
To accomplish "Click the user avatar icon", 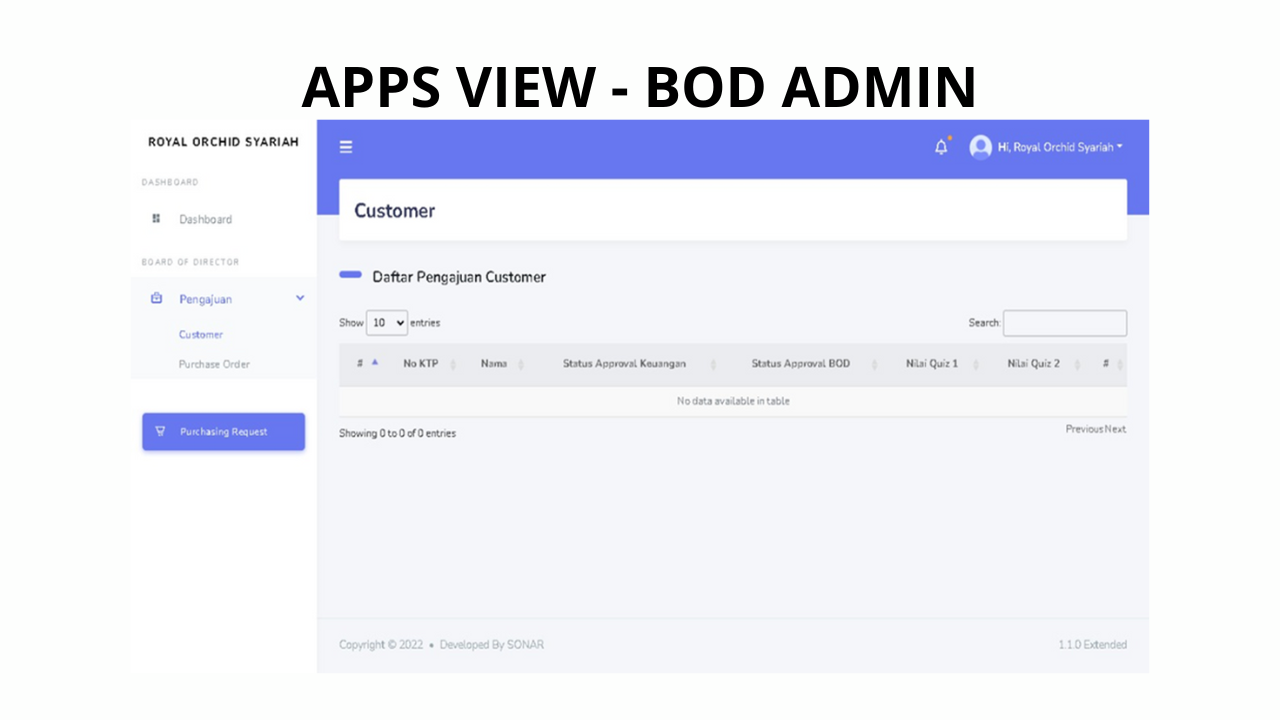I will (x=980, y=147).
